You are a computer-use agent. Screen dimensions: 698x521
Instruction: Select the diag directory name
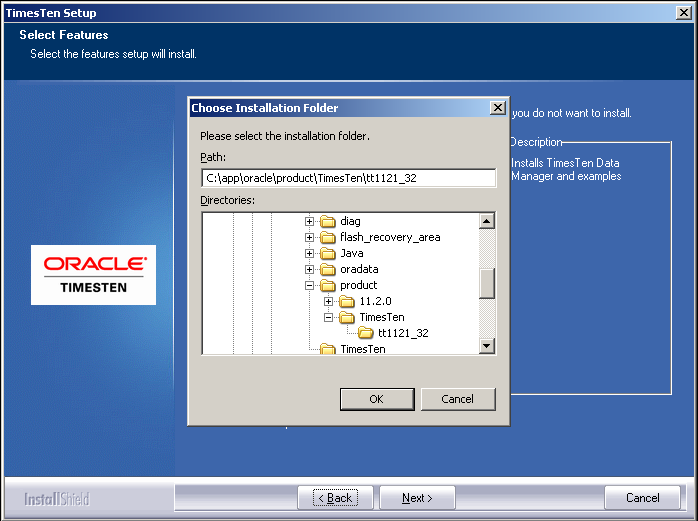point(350,221)
